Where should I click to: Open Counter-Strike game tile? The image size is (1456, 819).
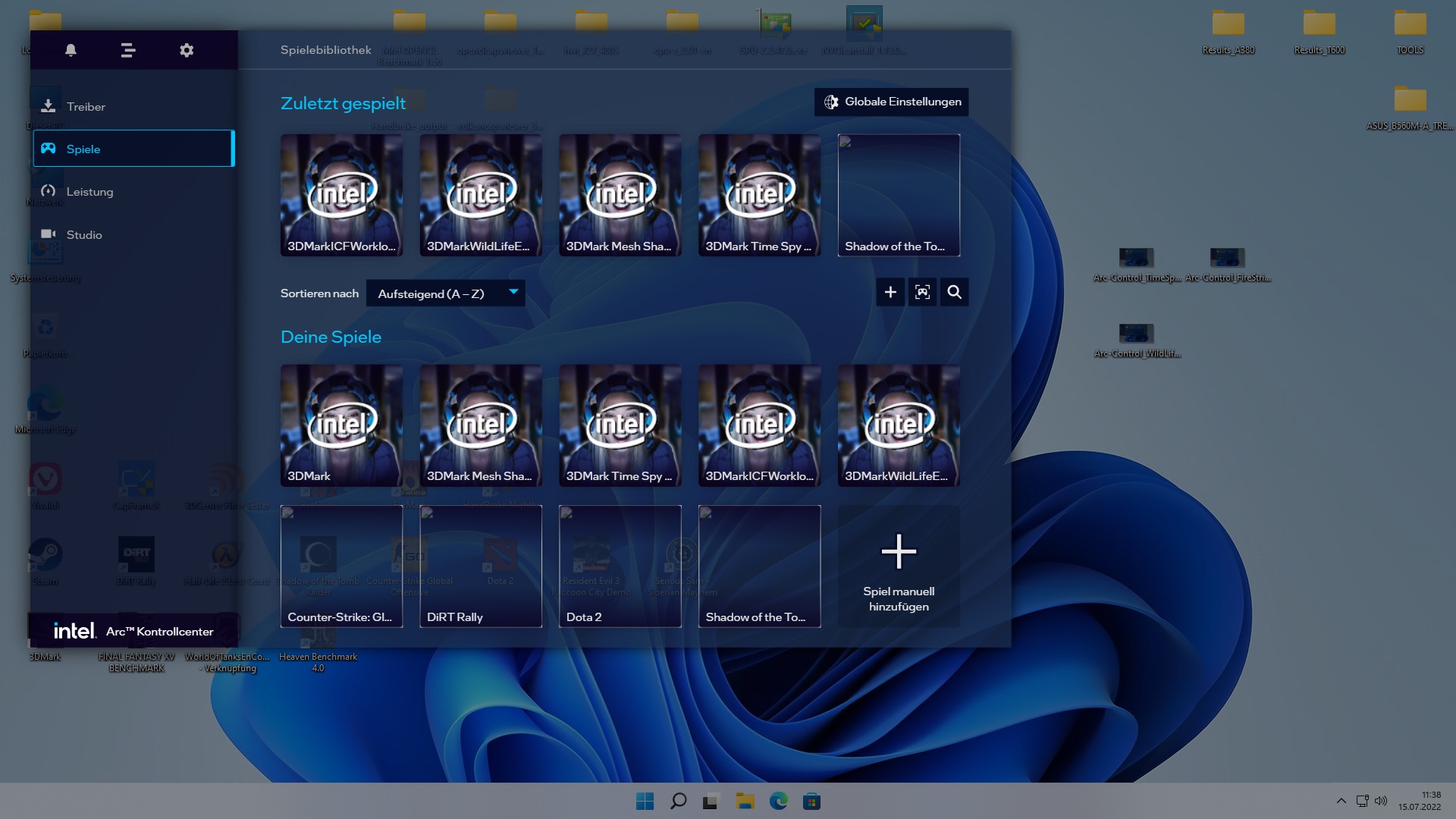point(341,566)
